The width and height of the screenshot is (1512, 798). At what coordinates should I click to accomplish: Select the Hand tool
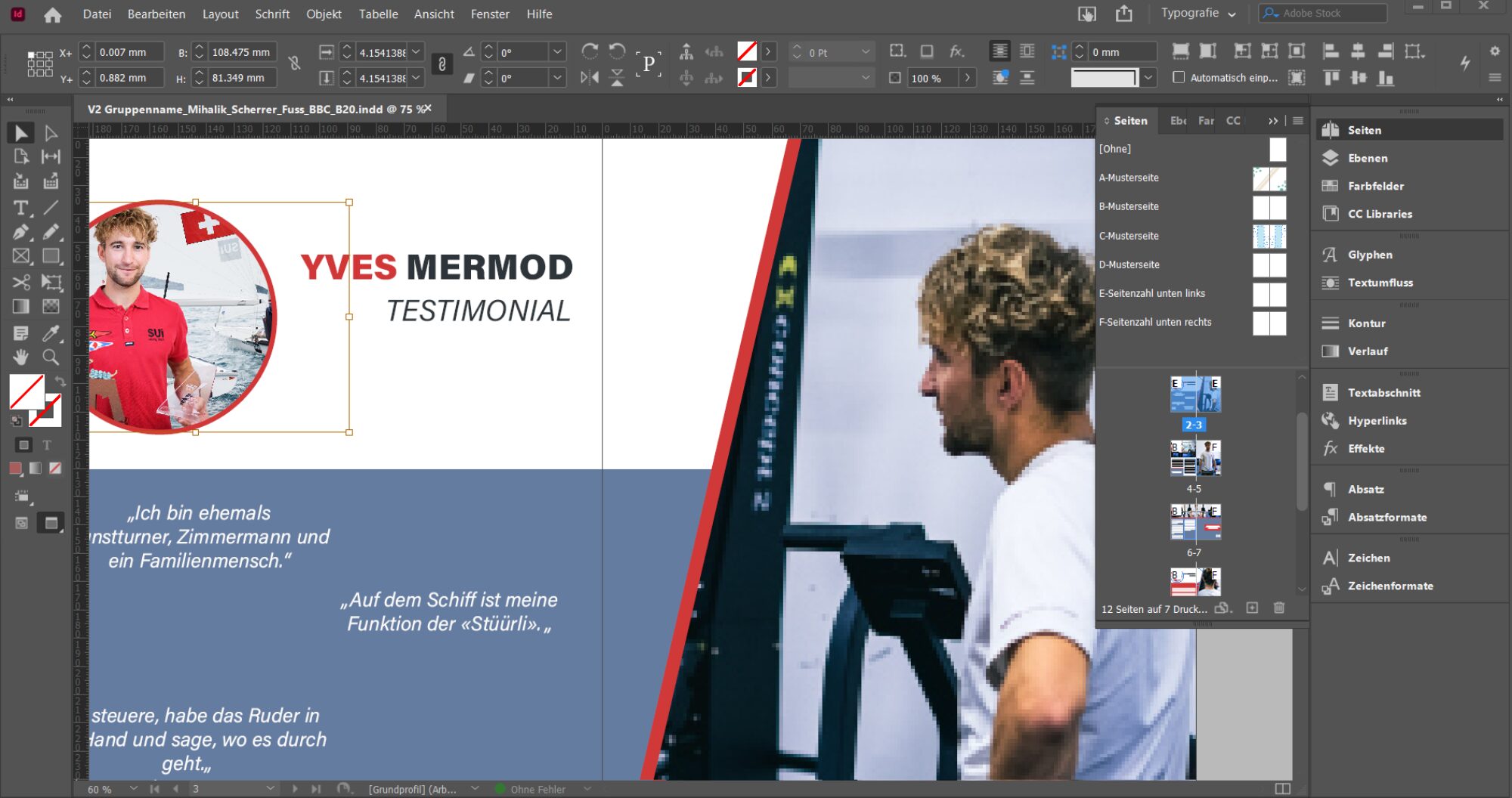click(x=21, y=357)
